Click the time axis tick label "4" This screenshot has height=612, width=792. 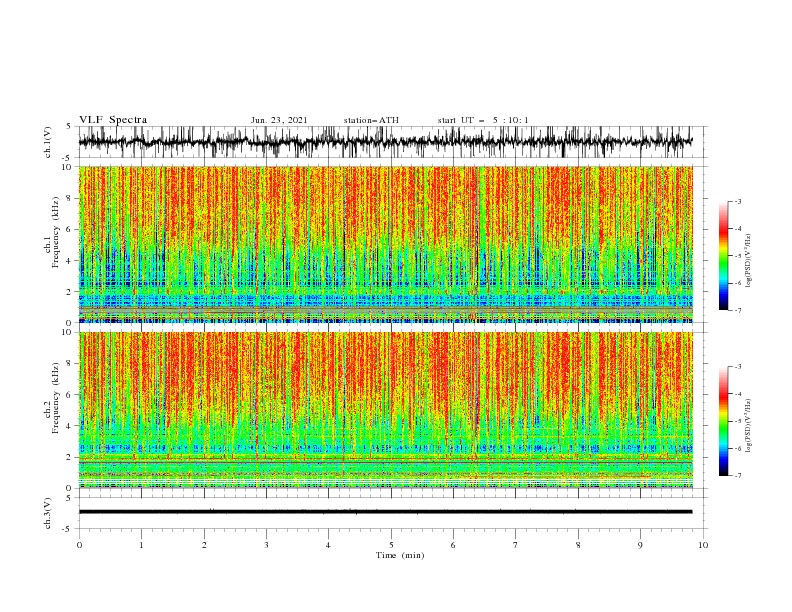329,545
